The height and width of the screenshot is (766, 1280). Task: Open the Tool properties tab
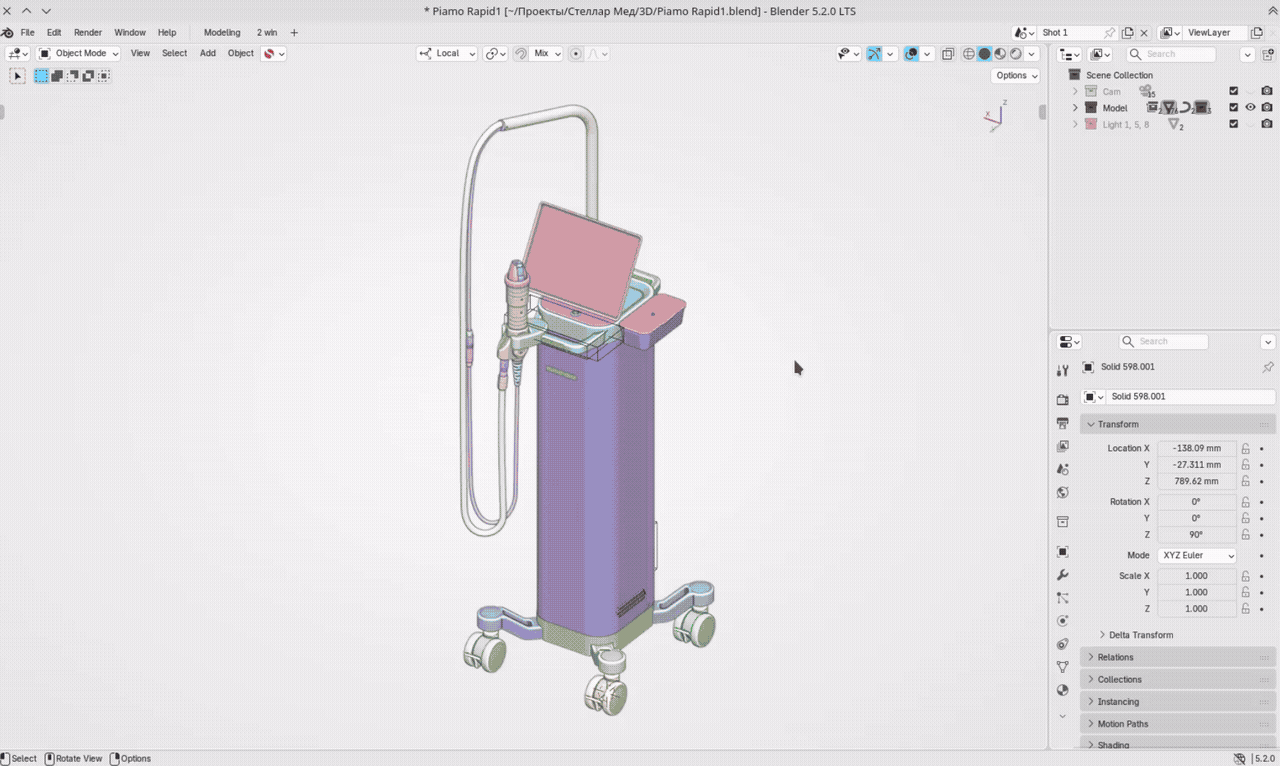point(1063,370)
